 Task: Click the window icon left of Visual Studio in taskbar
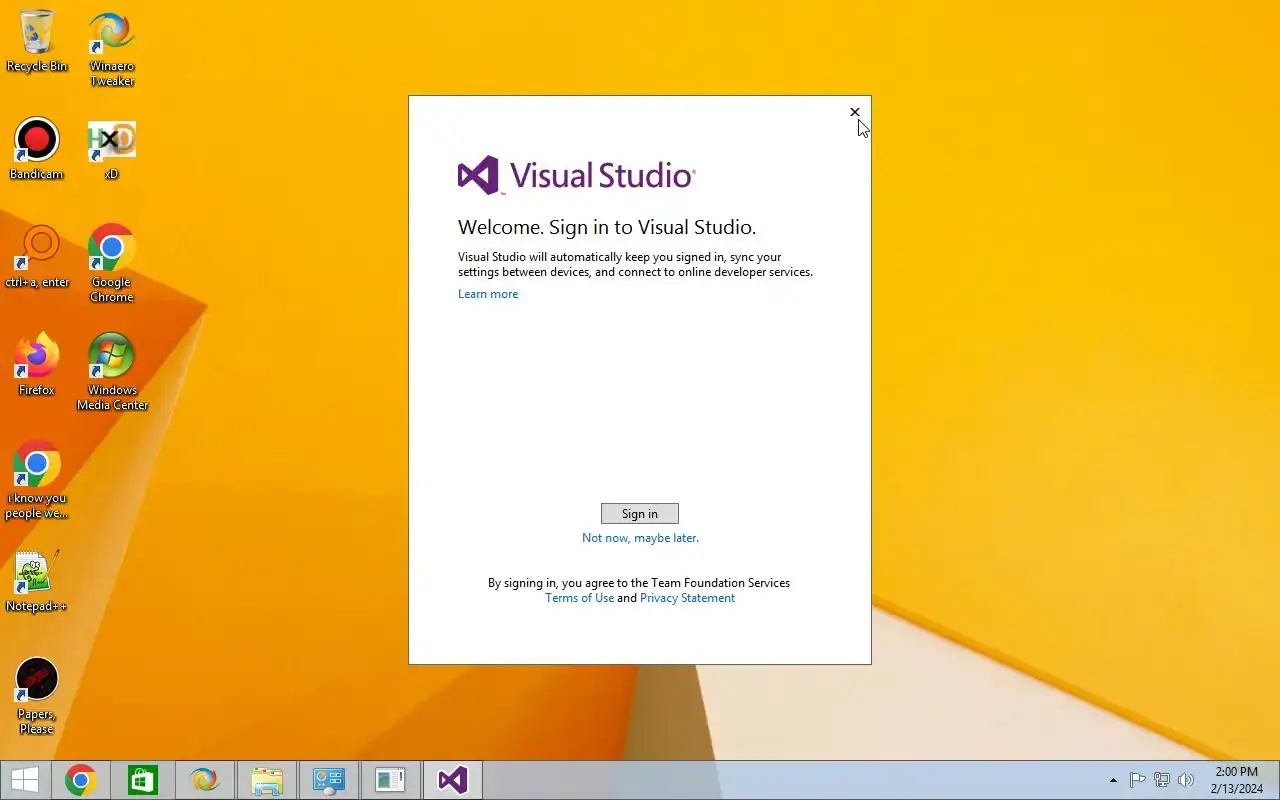pyautogui.click(x=391, y=780)
